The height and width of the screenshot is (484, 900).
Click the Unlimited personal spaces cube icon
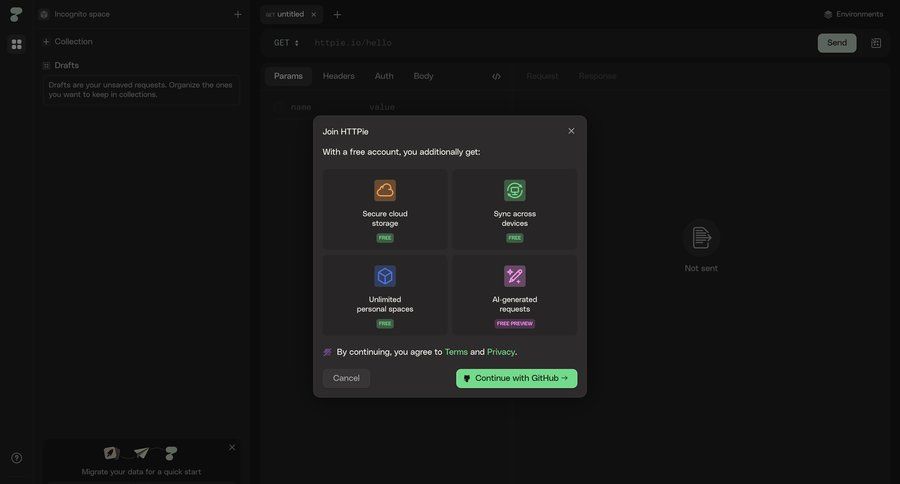coord(385,276)
